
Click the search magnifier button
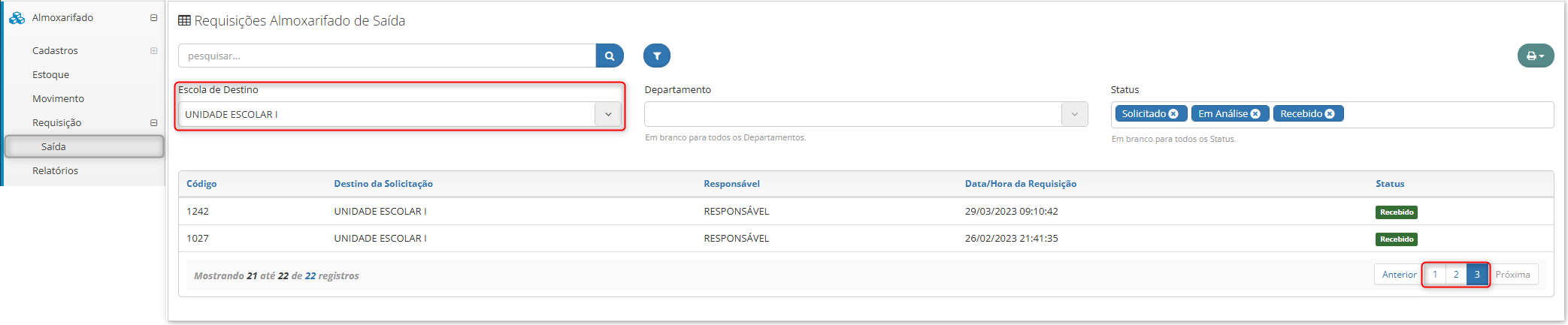(x=610, y=56)
